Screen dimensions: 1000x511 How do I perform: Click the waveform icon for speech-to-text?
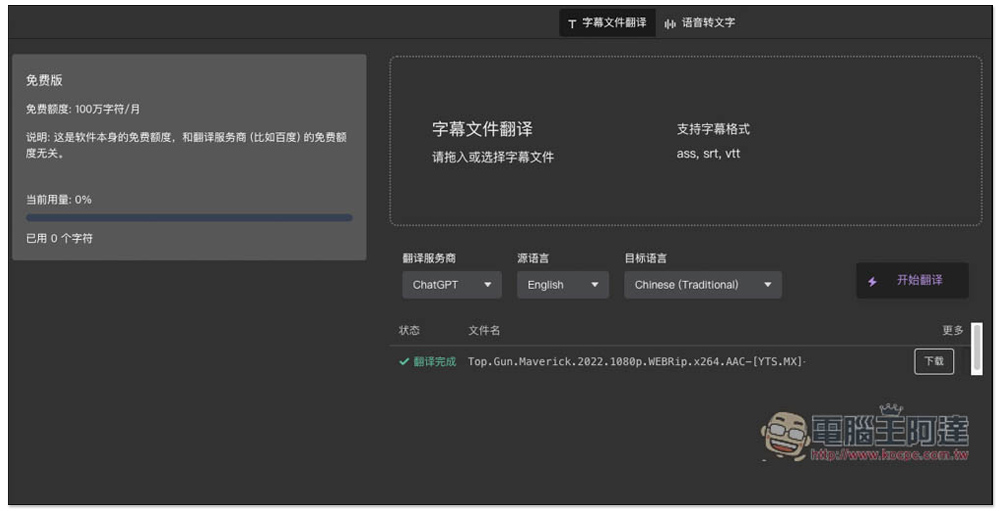(x=670, y=23)
